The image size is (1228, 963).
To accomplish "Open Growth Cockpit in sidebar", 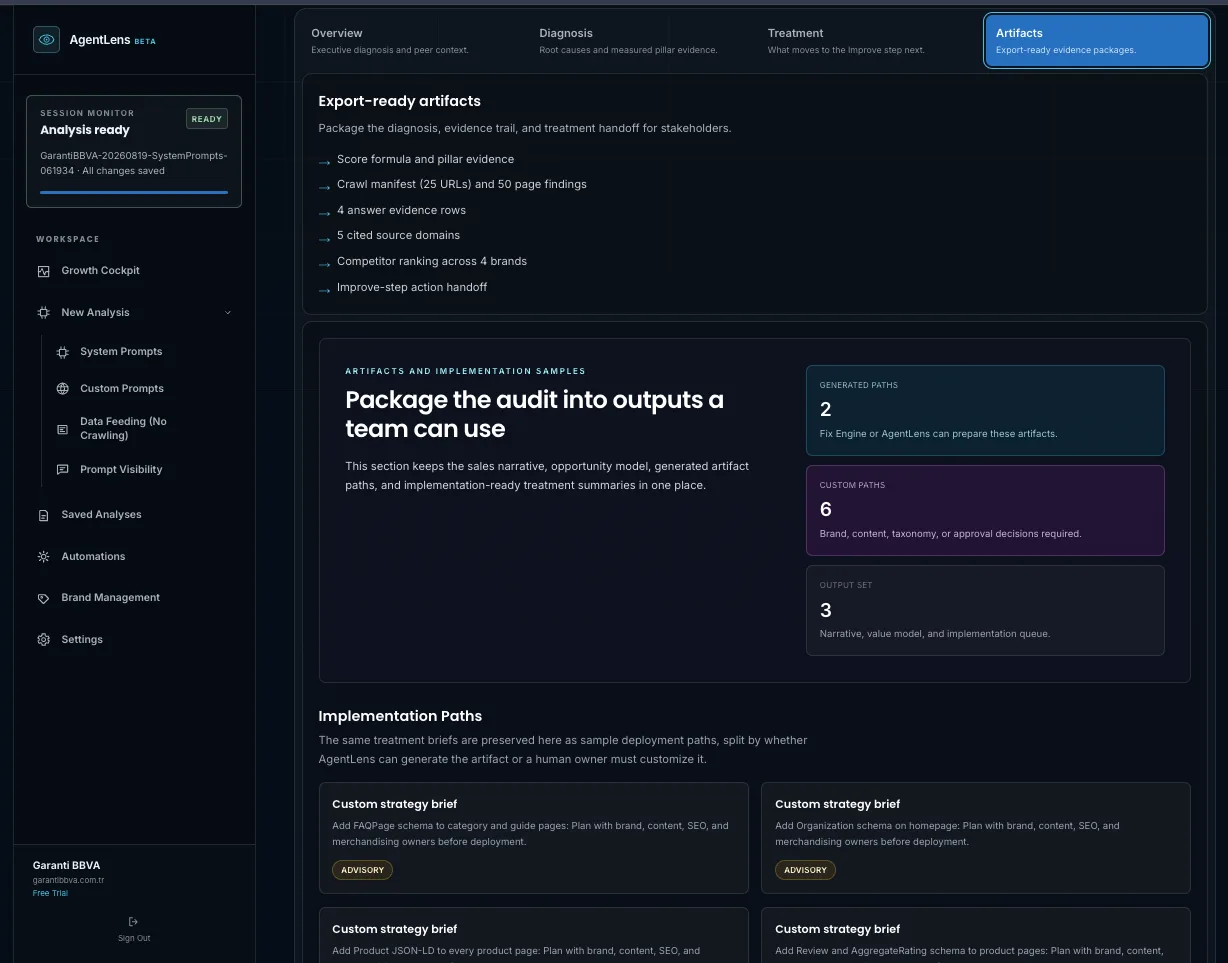I will [134, 271].
